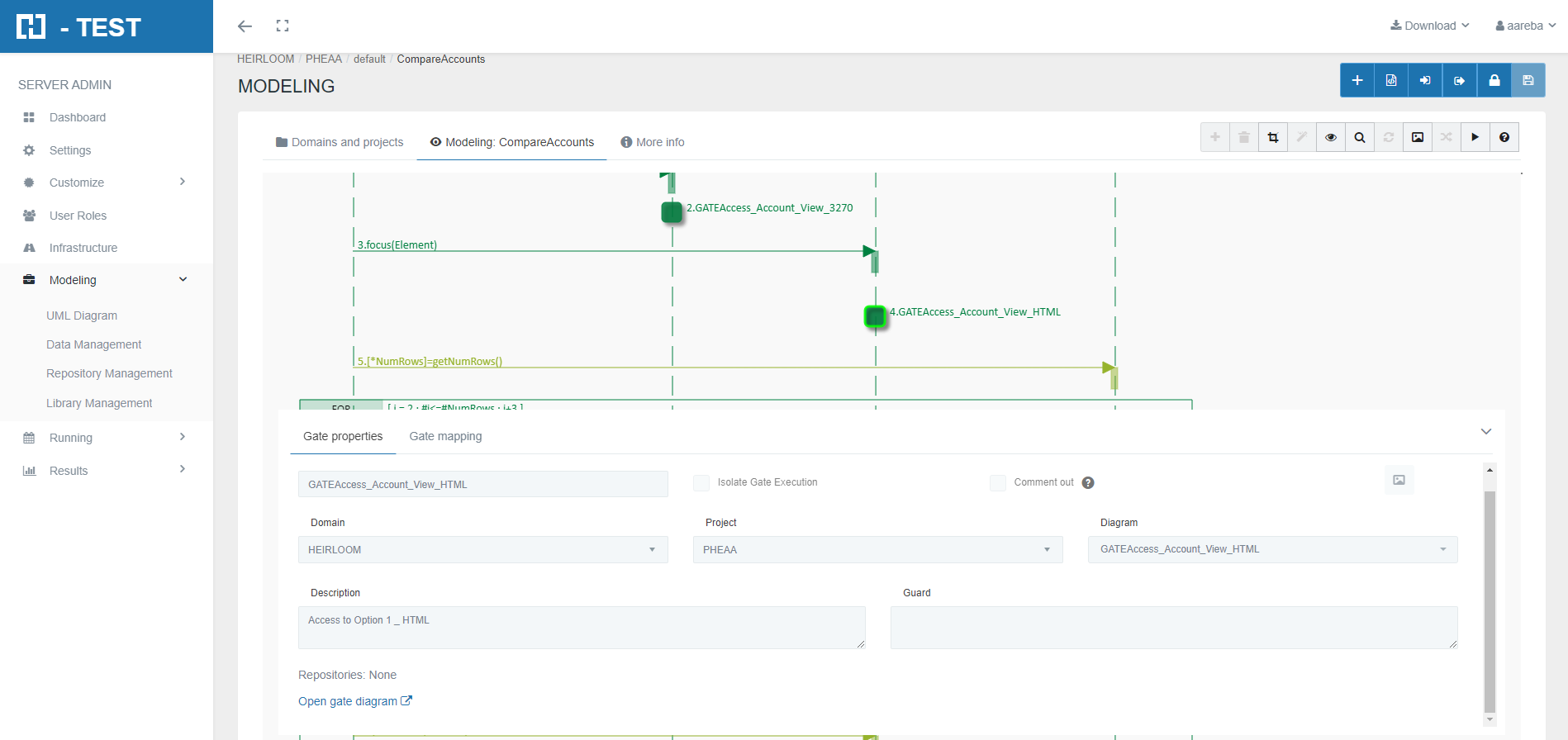Click the crop tool icon
The height and width of the screenshot is (740, 1568).
point(1272,137)
